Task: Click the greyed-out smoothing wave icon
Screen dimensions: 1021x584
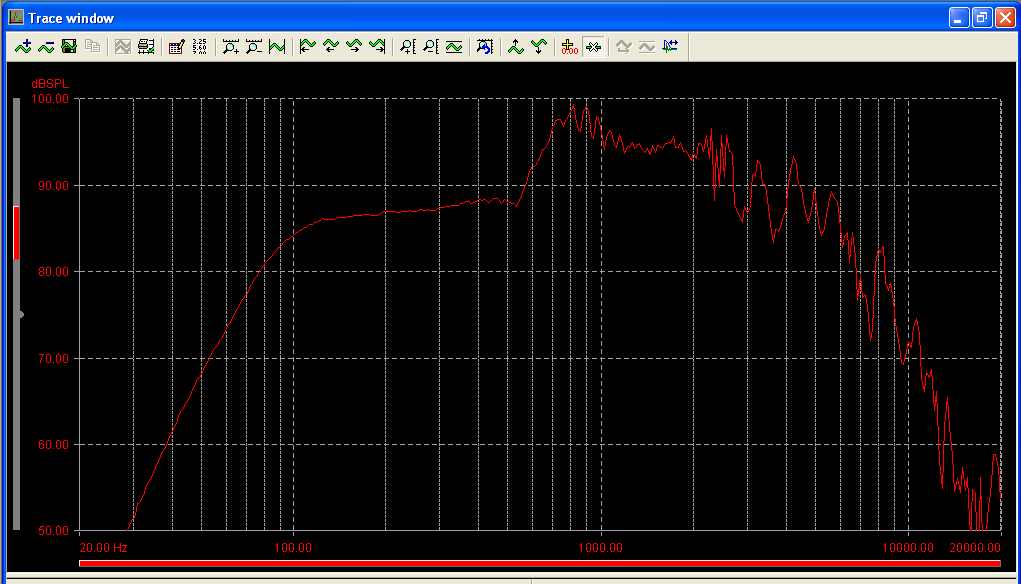Action: (647, 47)
